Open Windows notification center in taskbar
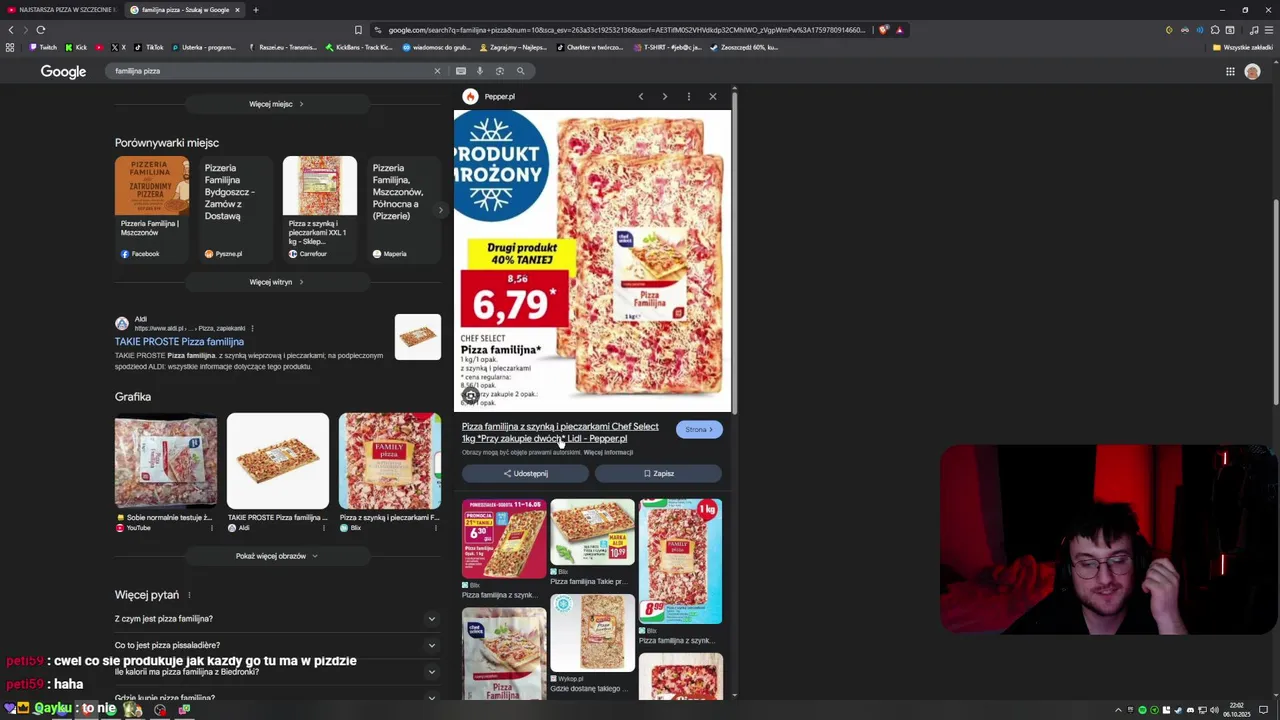The image size is (1280, 720). click(x=1264, y=710)
